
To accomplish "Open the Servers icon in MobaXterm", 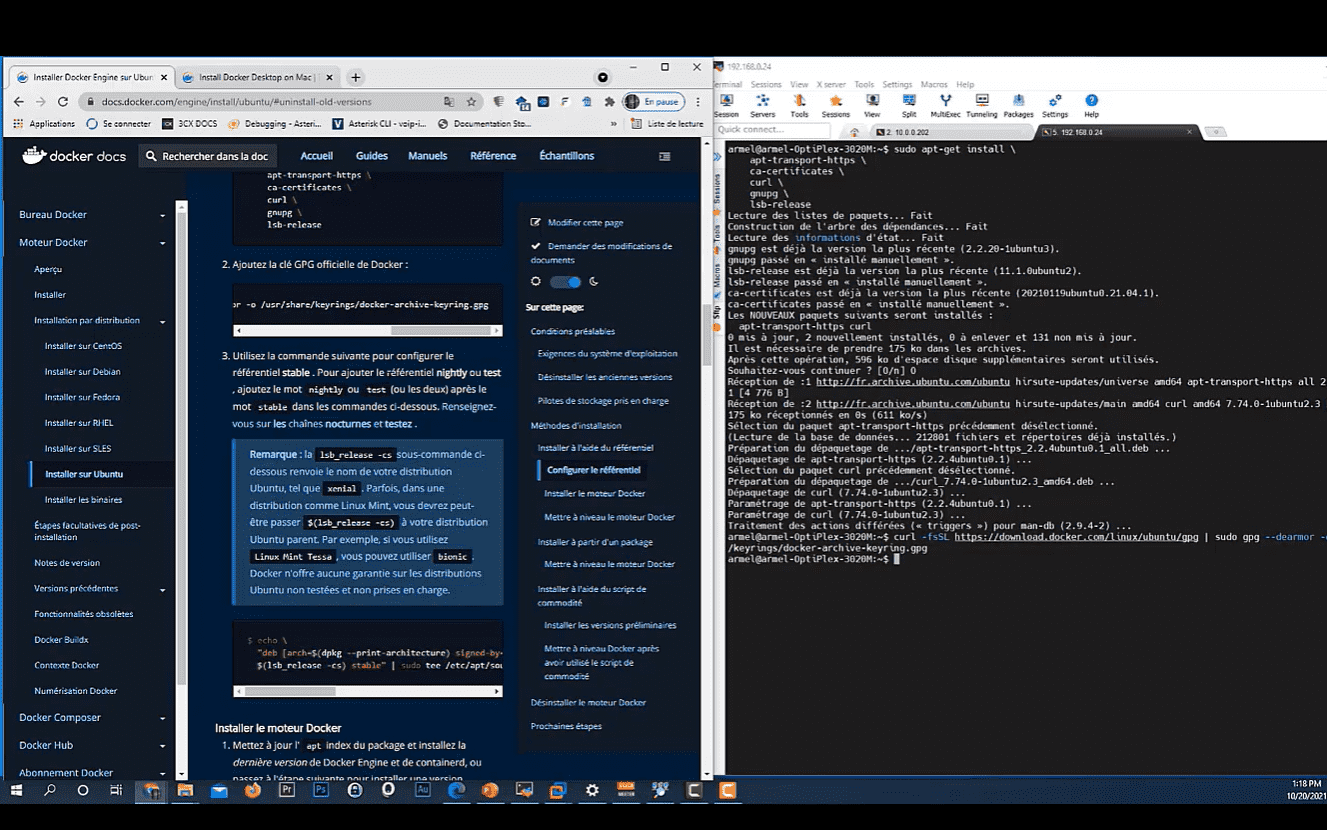I will click(763, 103).
